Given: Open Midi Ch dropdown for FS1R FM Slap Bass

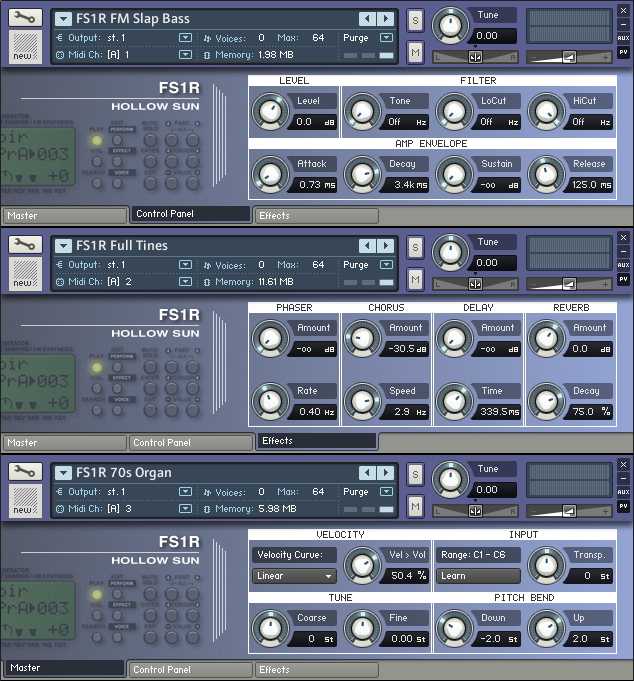Looking at the screenshot, I should click(x=185, y=54).
